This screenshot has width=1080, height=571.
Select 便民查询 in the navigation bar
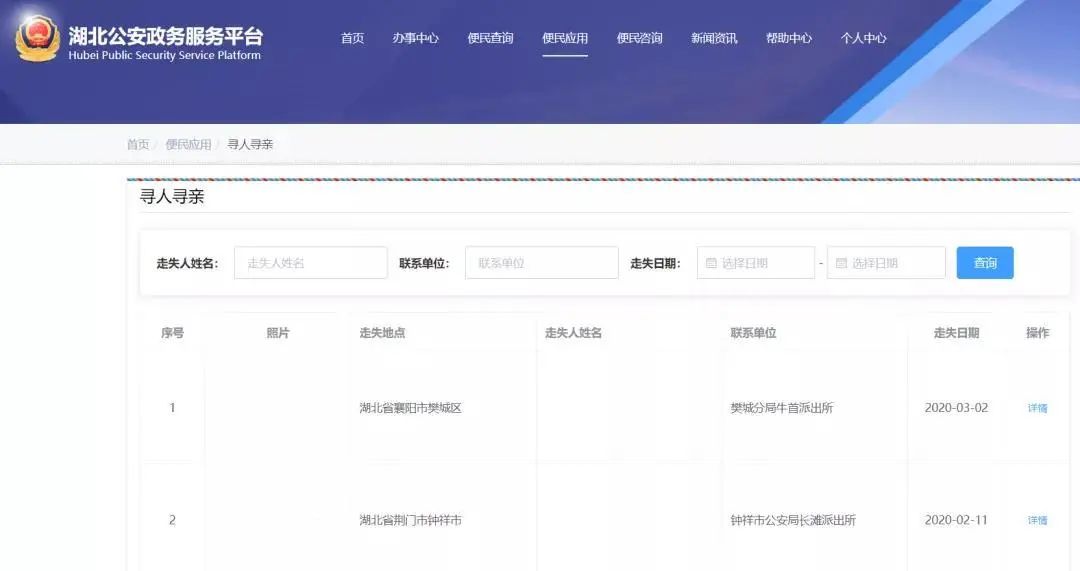pyautogui.click(x=490, y=38)
